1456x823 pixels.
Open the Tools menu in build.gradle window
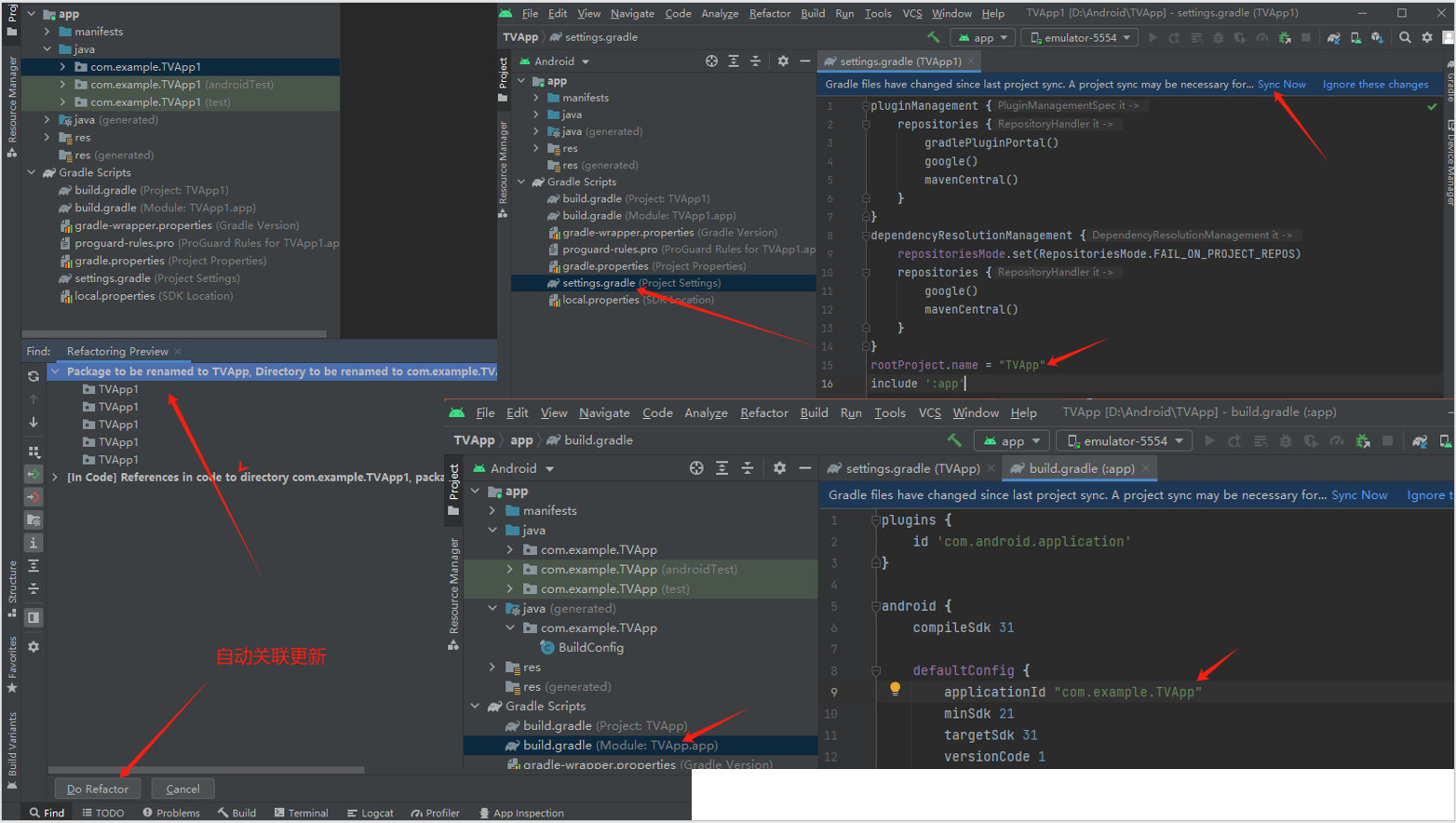(890, 412)
